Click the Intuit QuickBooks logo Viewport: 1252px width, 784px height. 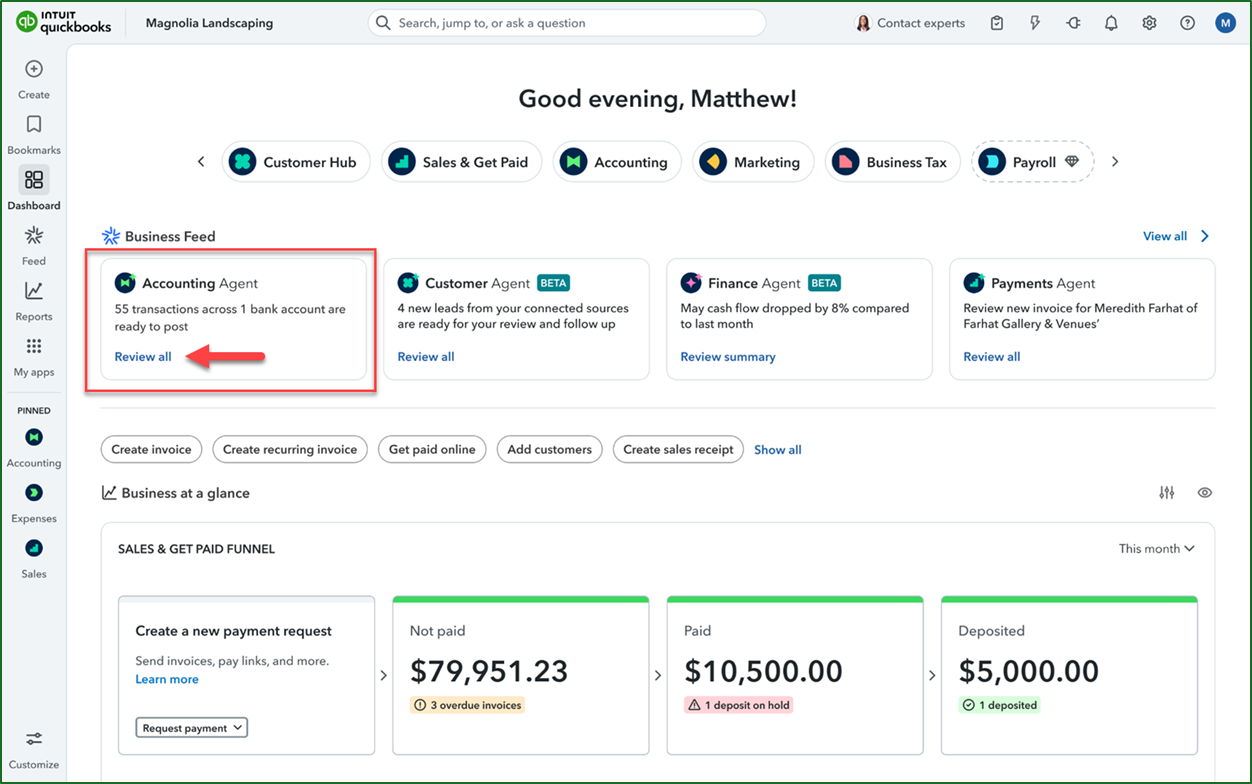[x=62, y=23]
